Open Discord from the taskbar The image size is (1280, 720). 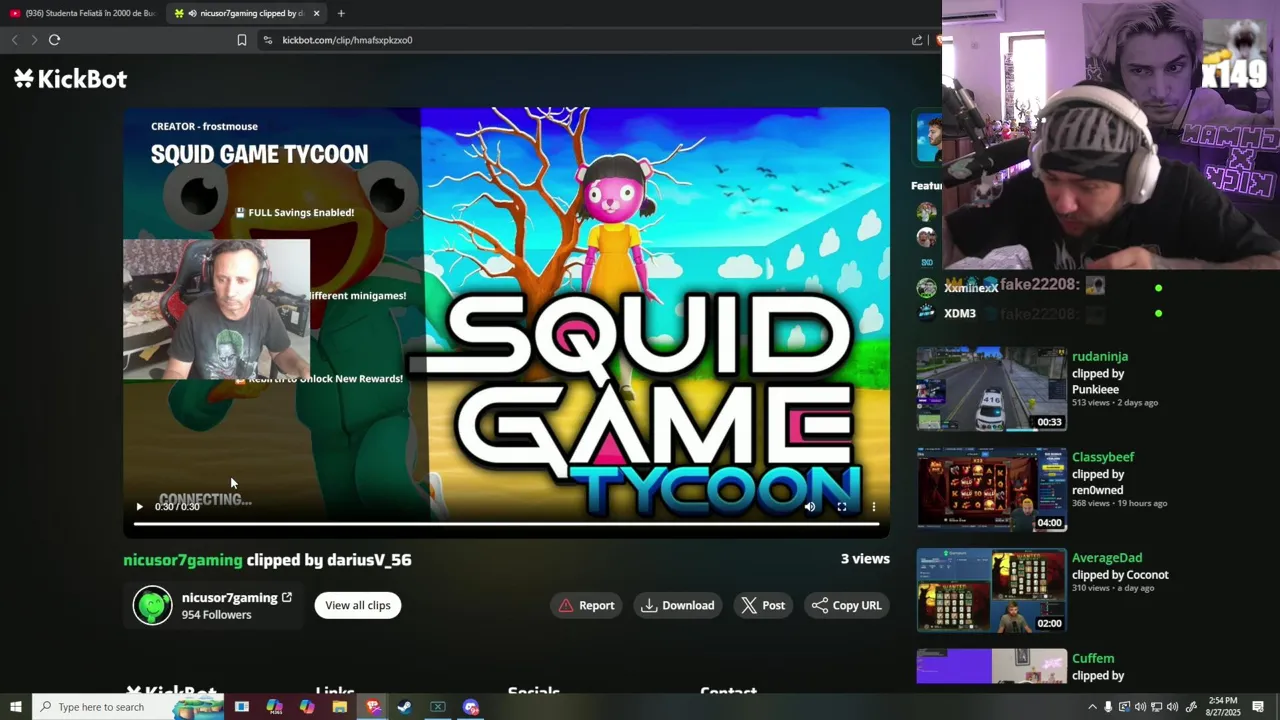[471, 707]
